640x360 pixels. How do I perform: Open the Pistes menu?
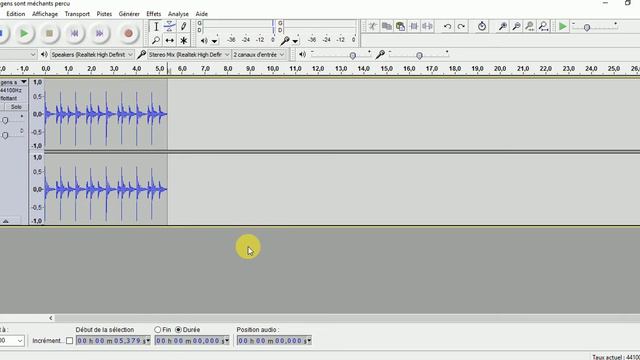(x=104, y=14)
